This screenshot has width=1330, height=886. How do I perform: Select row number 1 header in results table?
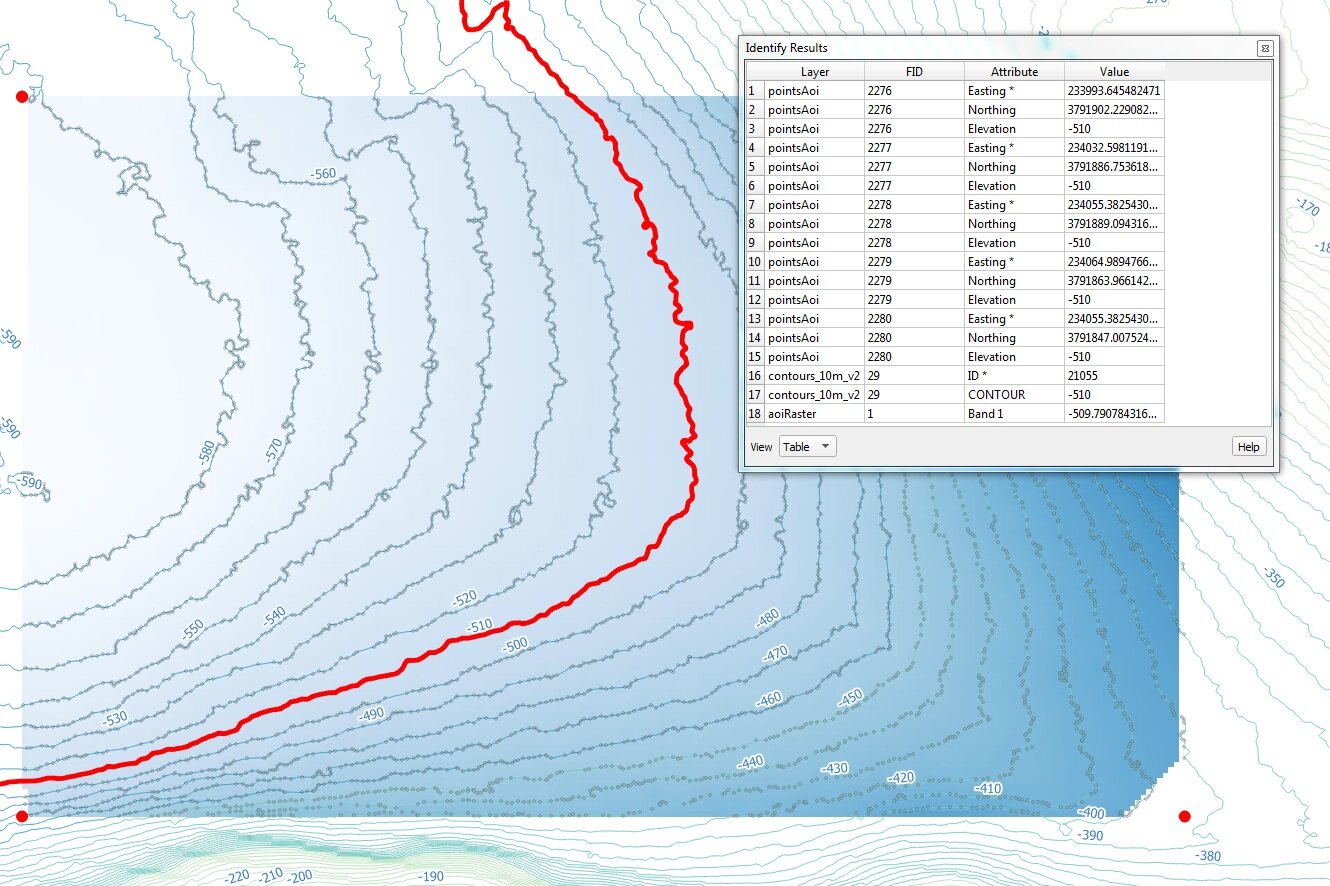[755, 90]
